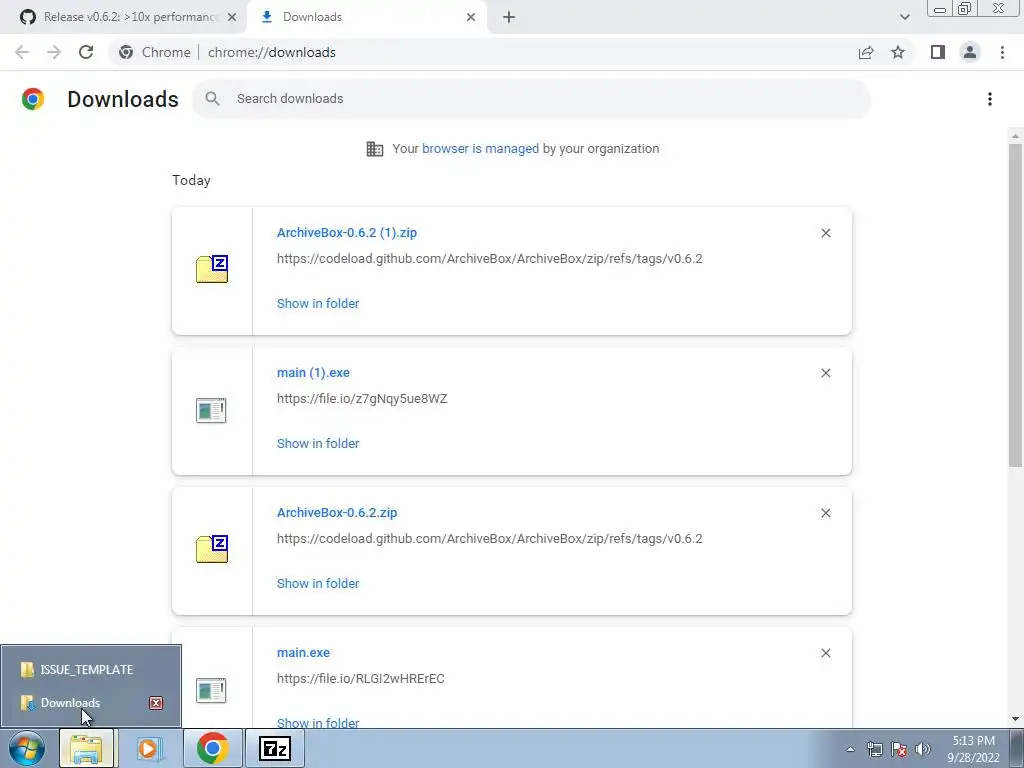The height and width of the screenshot is (768, 1024).
Task: Close the GitHub Release v0.6.2 tab
Action: tap(232, 17)
